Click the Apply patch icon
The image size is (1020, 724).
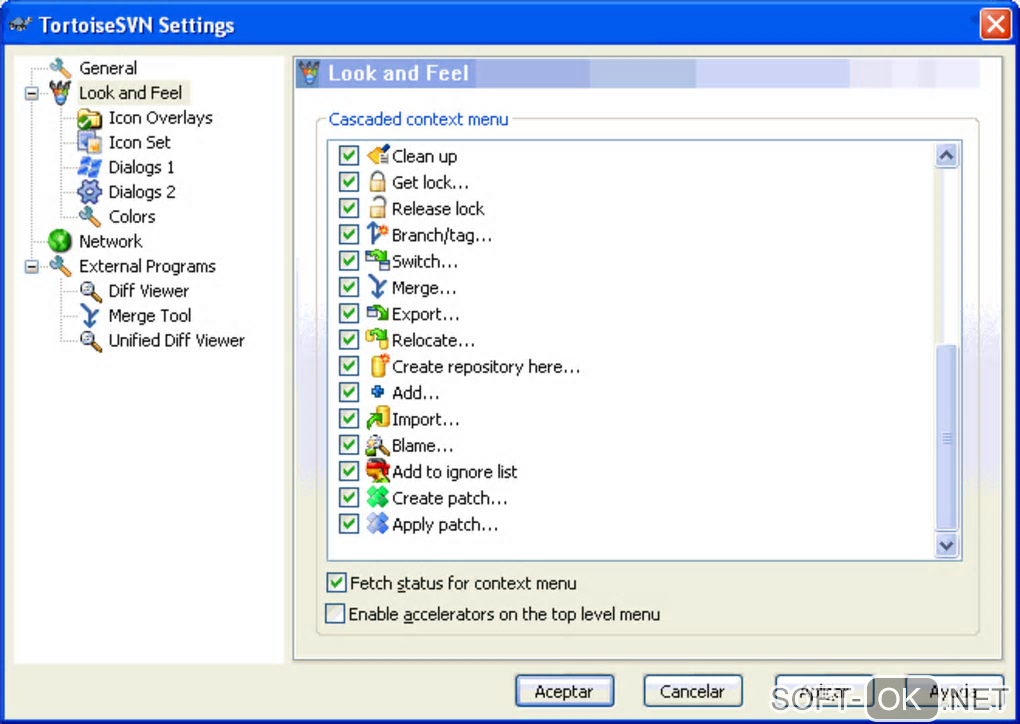coord(377,524)
